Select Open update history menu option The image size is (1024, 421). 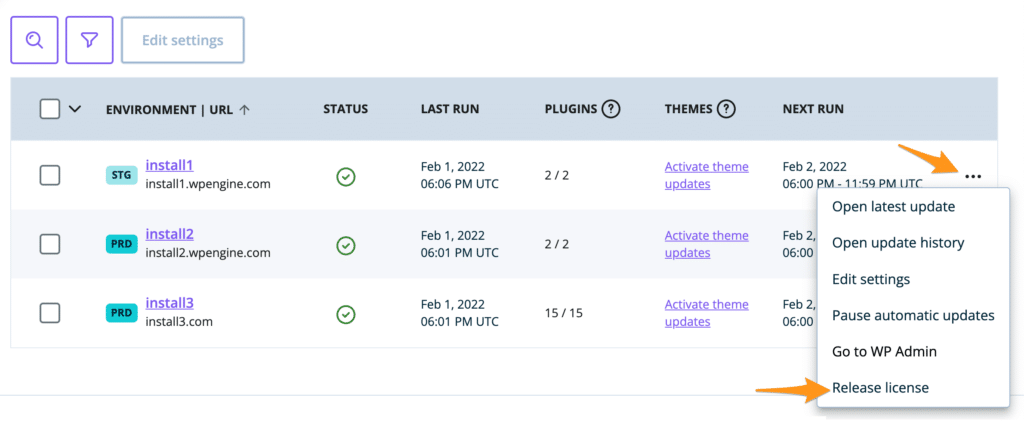pyautogui.click(x=898, y=243)
